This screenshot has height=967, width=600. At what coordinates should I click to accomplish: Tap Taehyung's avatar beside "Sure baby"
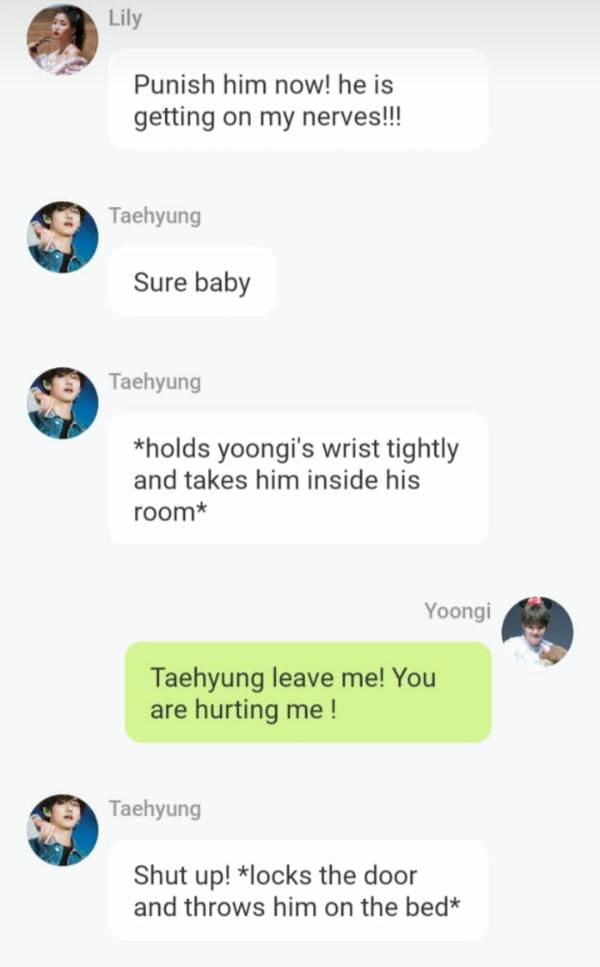pos(62,237)
